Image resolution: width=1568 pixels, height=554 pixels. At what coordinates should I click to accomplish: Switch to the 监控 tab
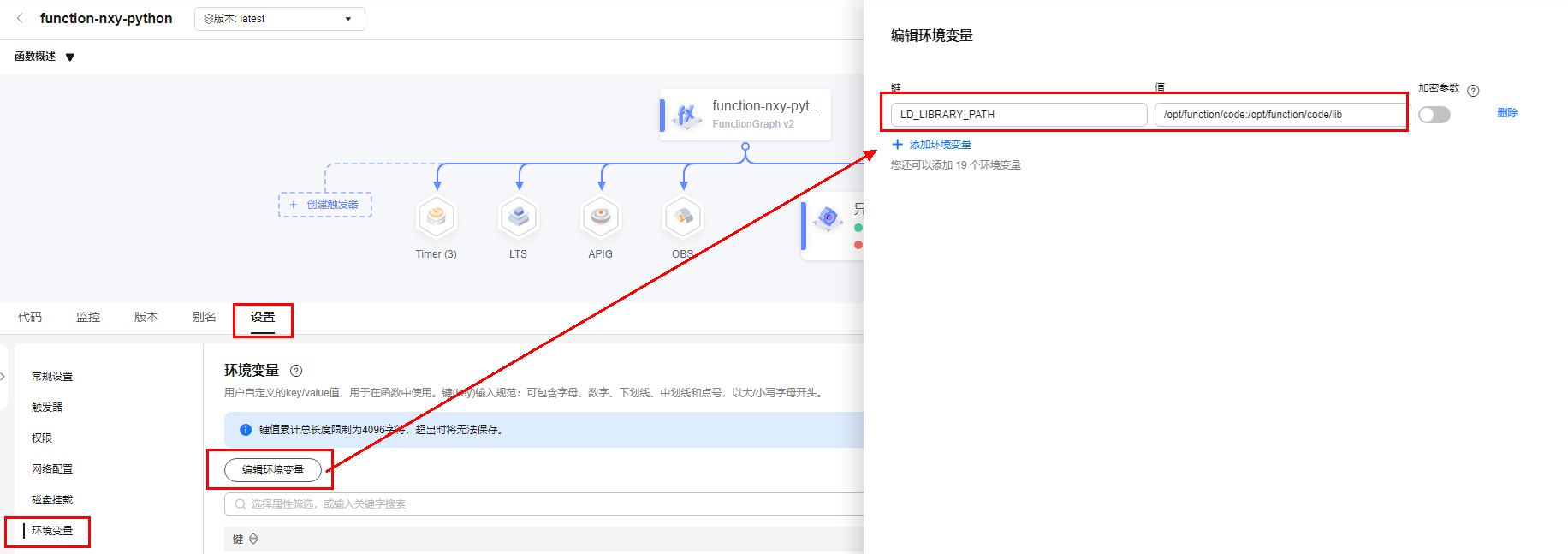coord(88,318)
